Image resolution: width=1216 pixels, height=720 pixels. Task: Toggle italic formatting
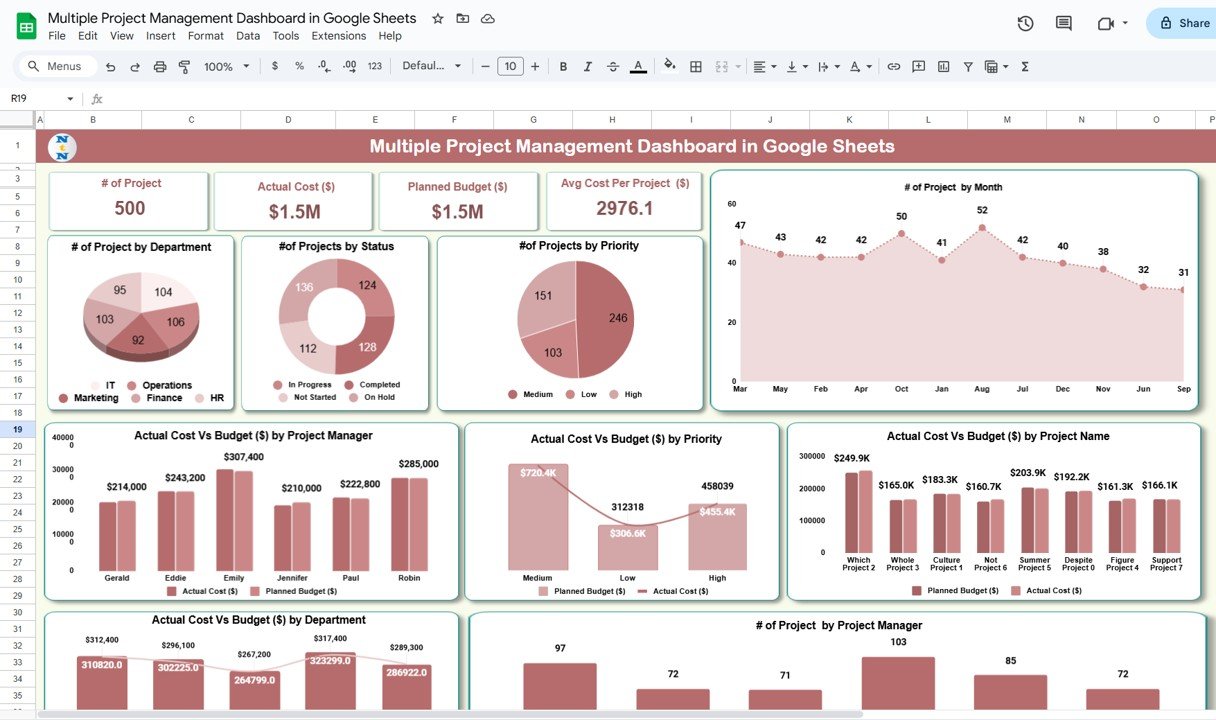588,67
